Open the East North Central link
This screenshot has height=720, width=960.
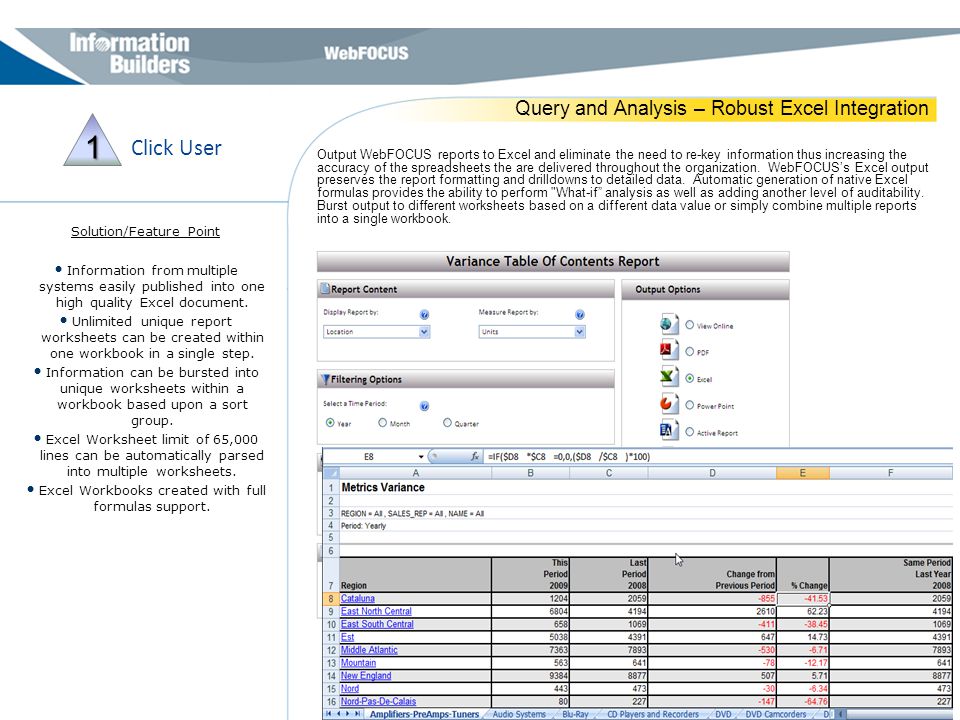point(376,611)
